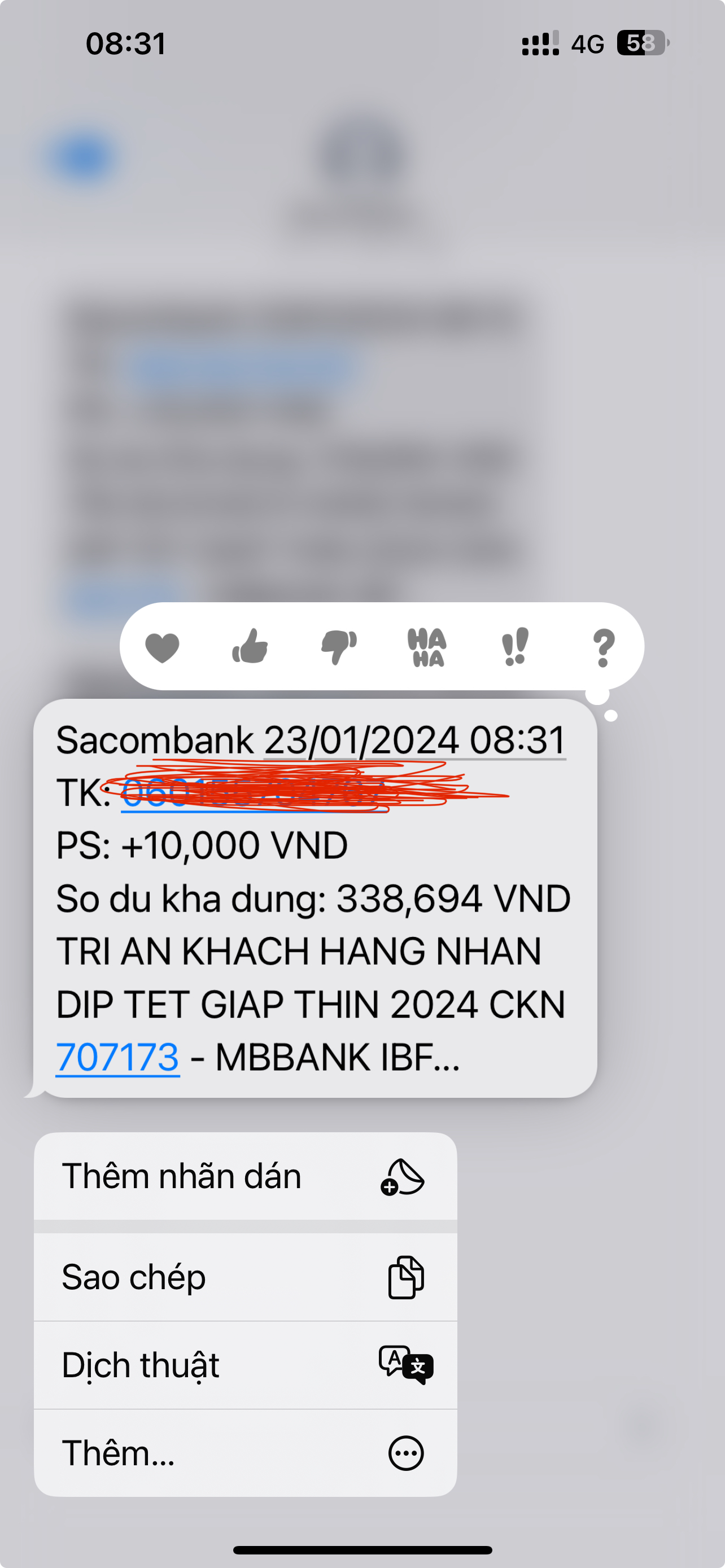The image size is (725, 1568).
Task: Choose Dịch thuật to translate message
Action: (x=245, y=1365)
